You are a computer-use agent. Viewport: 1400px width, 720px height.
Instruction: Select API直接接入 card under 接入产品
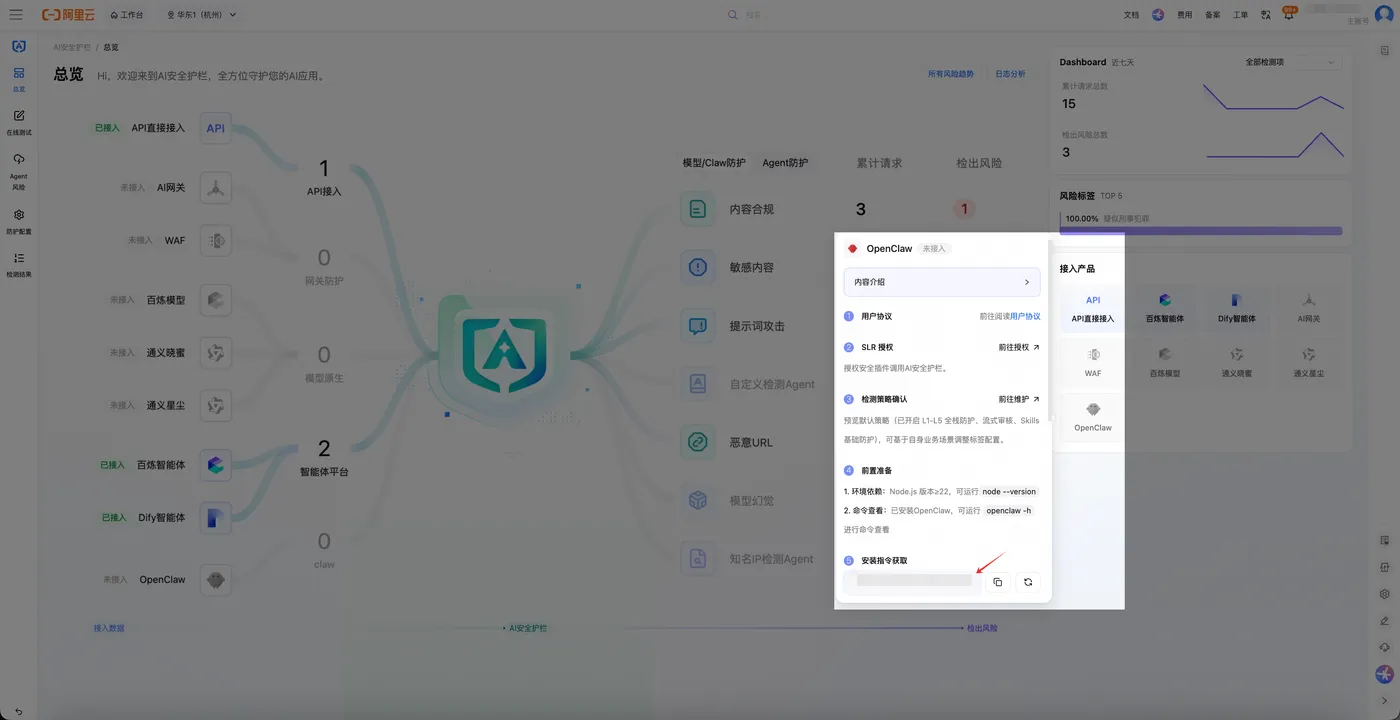coord(1093,308)
